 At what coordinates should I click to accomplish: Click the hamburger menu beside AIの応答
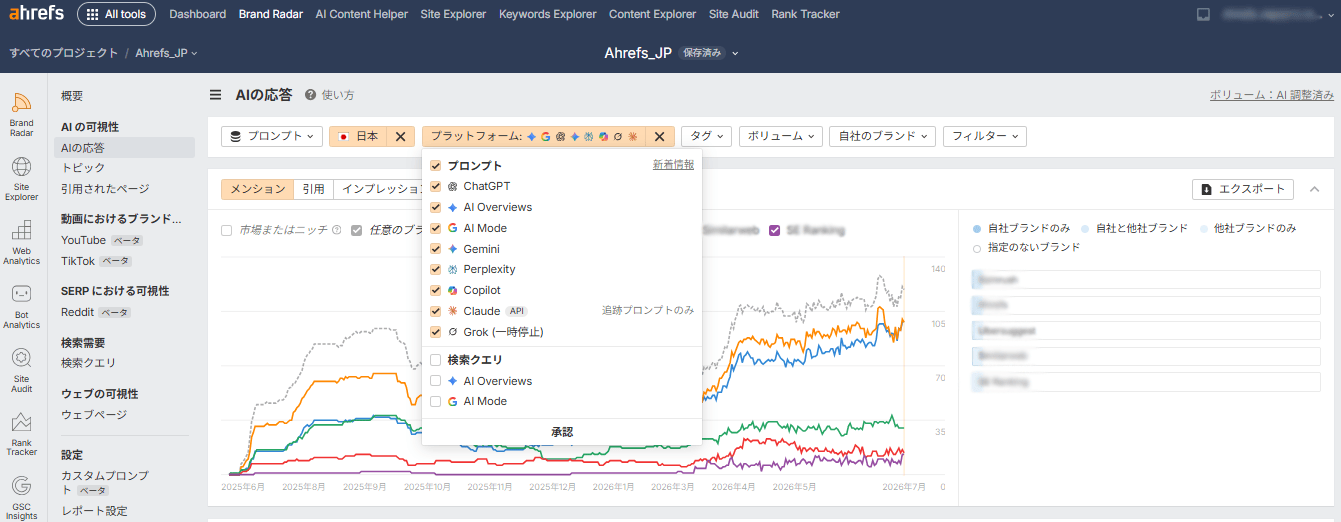(x=215, y=95)
